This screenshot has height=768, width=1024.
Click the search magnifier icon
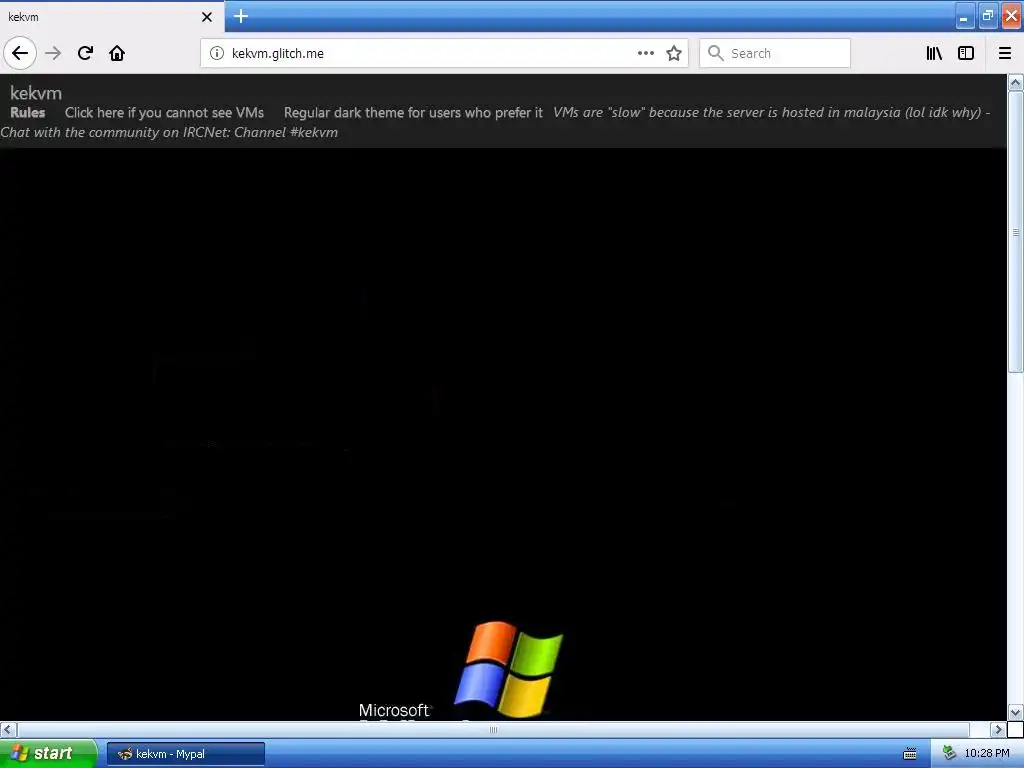[716, 53]
